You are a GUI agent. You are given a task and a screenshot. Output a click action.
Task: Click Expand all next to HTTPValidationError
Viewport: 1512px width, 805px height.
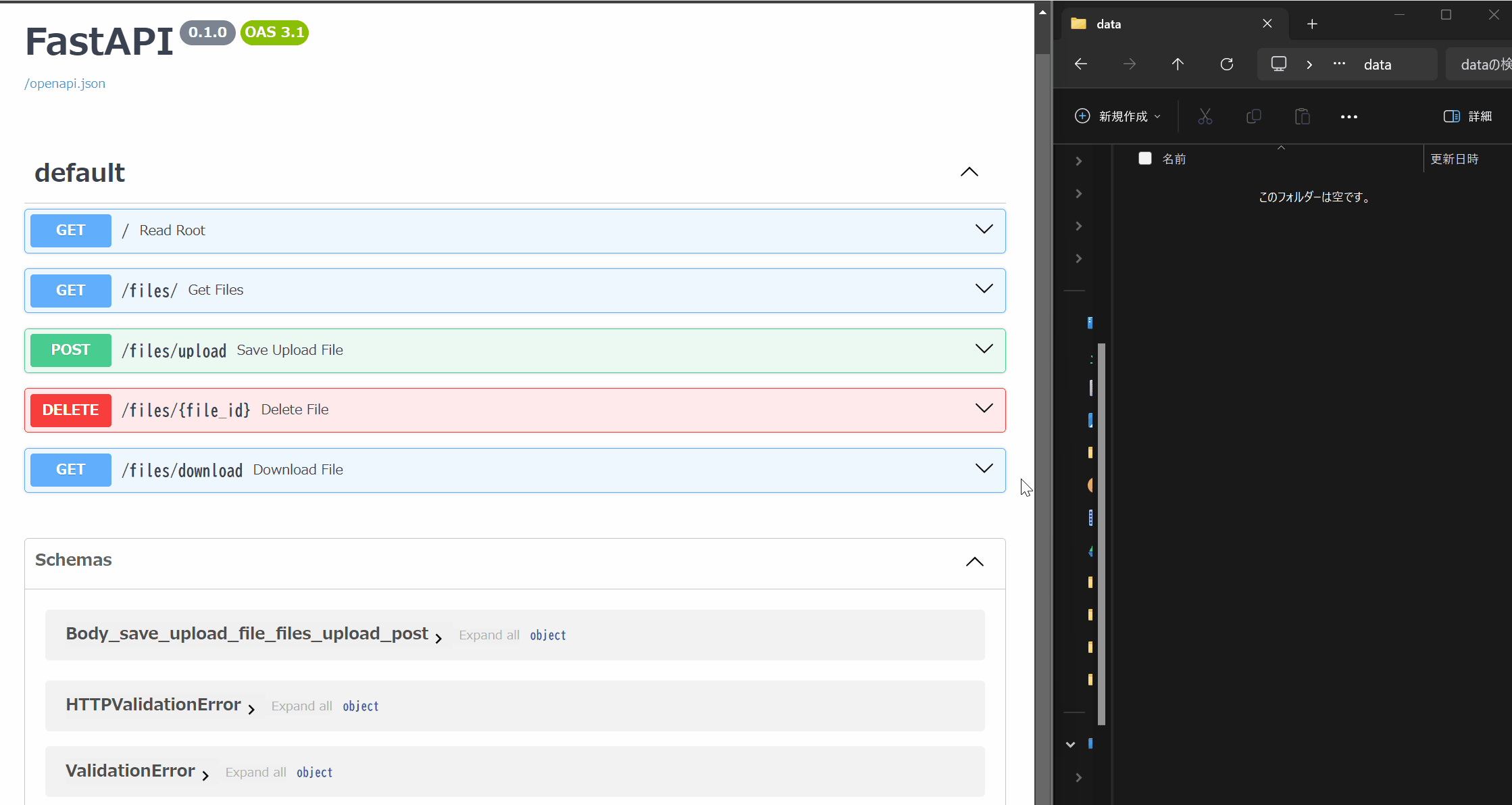(x=301, y=706)
